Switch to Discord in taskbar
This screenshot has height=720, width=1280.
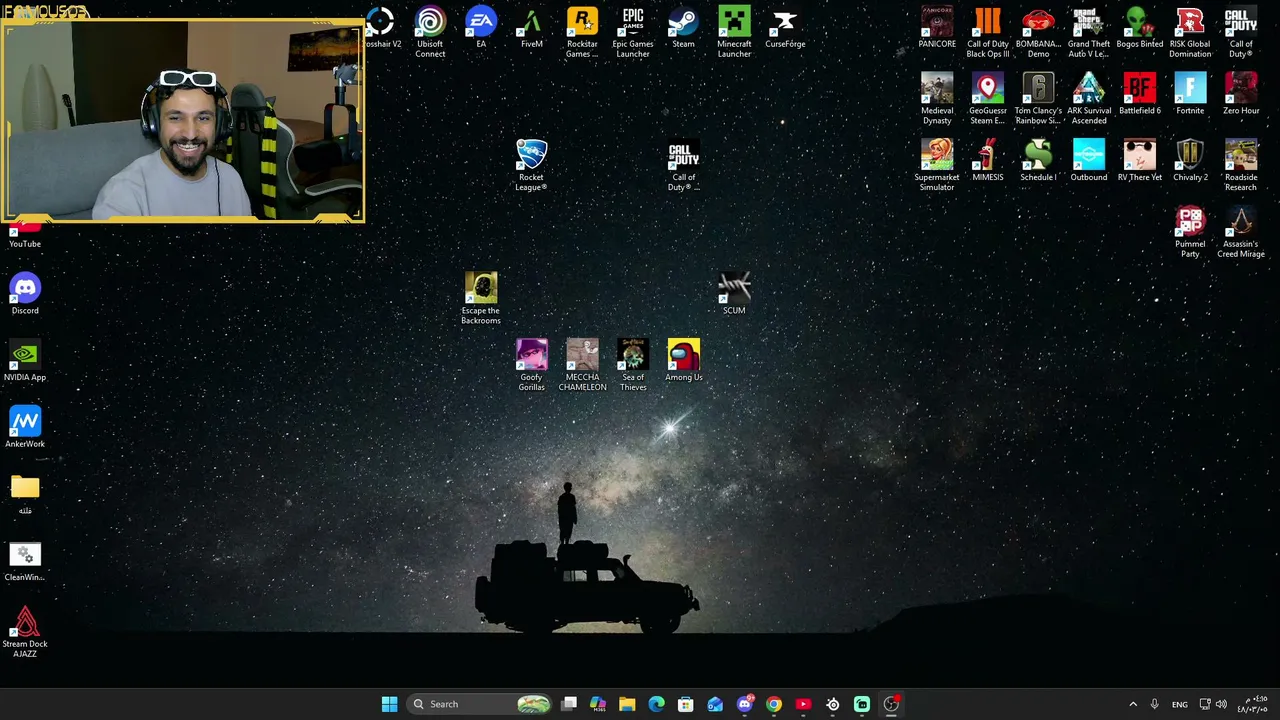(744, 704)
